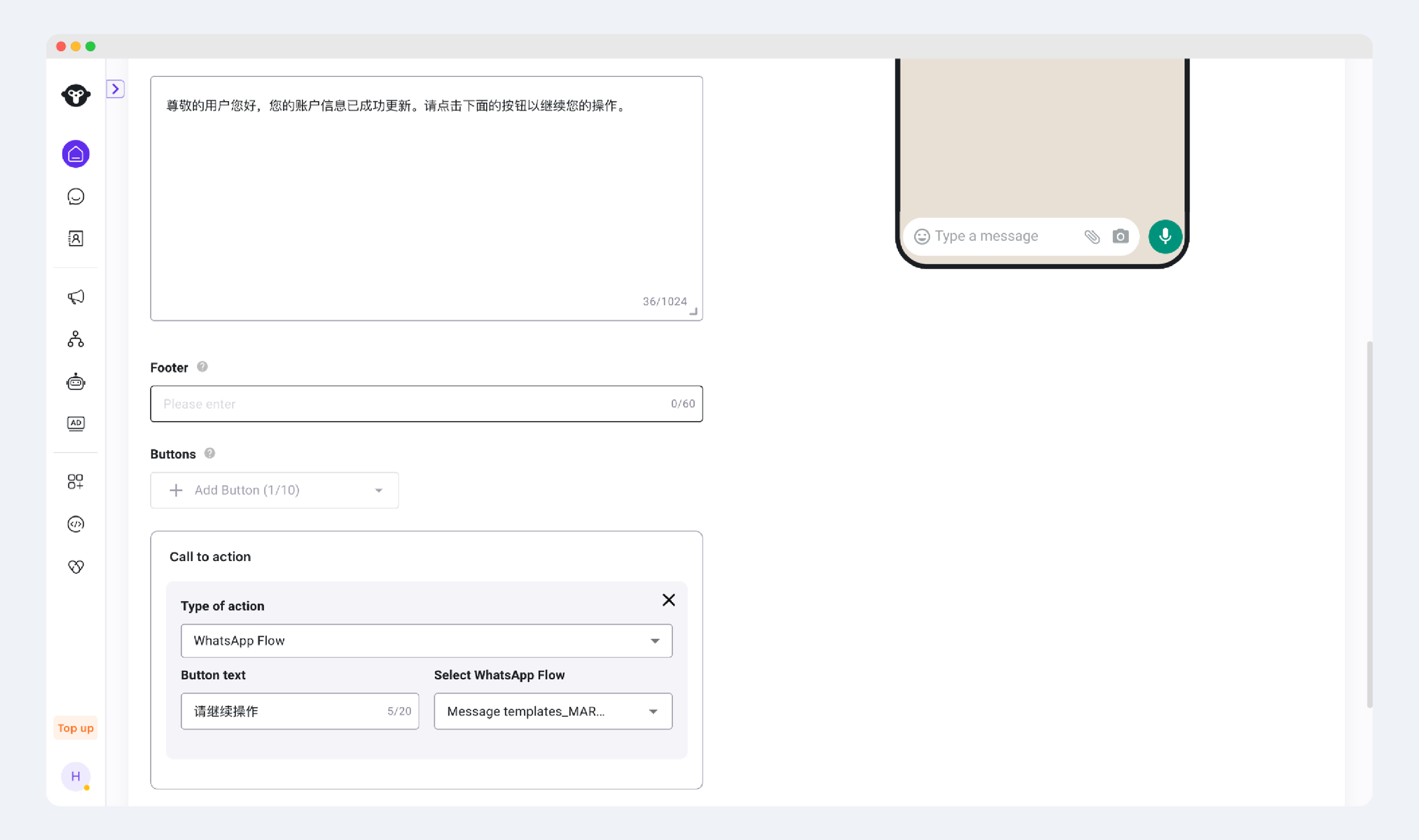1419x840 pixels.
Task: Expand the sidebar with chevron arrow
Action: pos(115,89)
